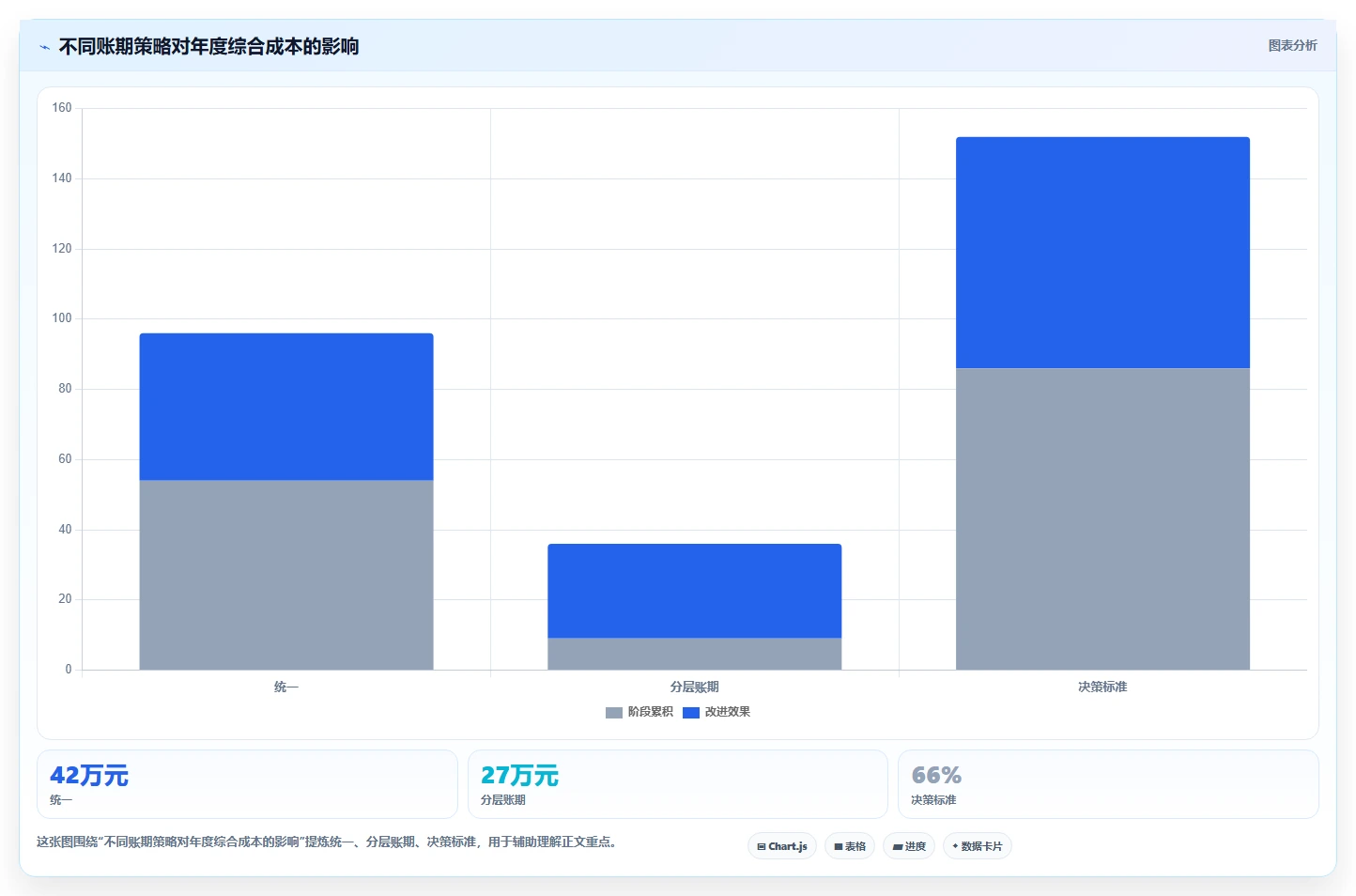Click the 改进效果 legend label
This screenshot has height=896, width=1356.
tap(728, 712)
